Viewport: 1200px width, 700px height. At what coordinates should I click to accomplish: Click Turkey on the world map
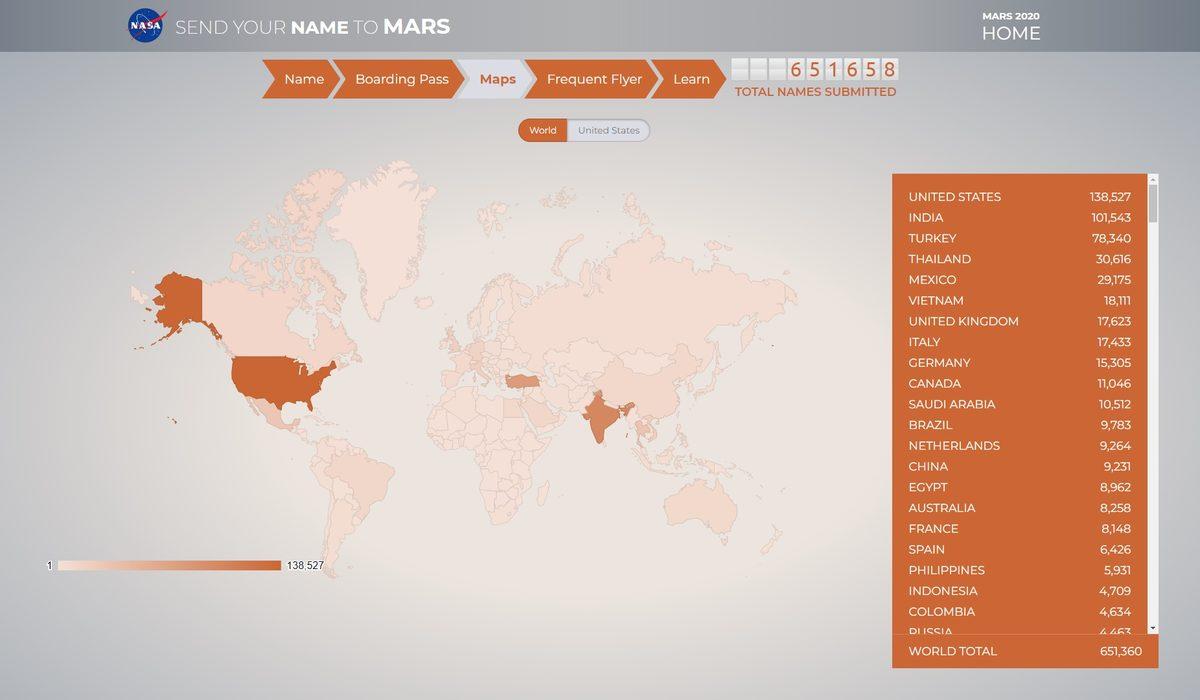click(x=522, y=381)
